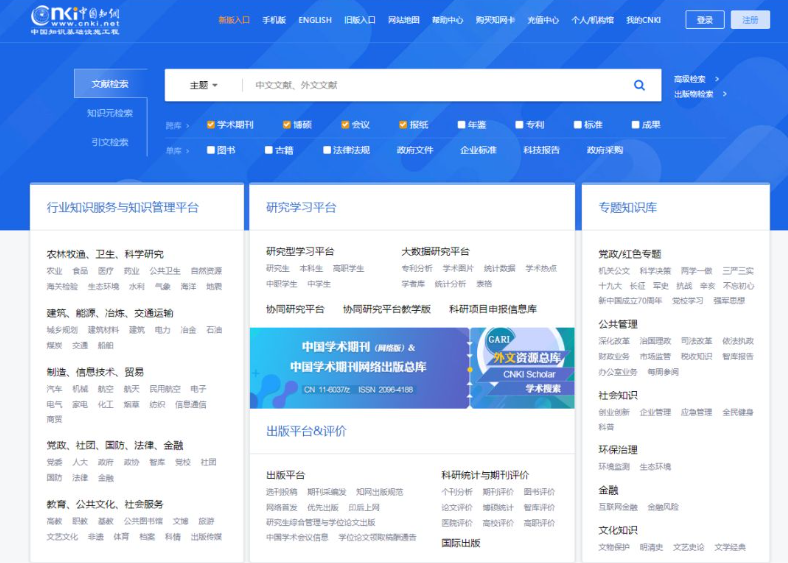Image resolution: width=788 pixels, height=563 pixels.
Task: Open 我的CNKI menu
Action: pyautogui.click(x=643, y=20)
